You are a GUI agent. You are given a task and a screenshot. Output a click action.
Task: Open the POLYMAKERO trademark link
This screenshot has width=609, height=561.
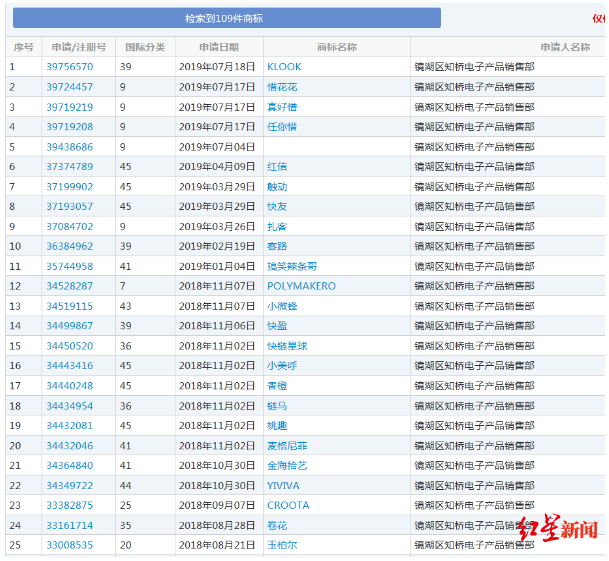tap(301, 286)
